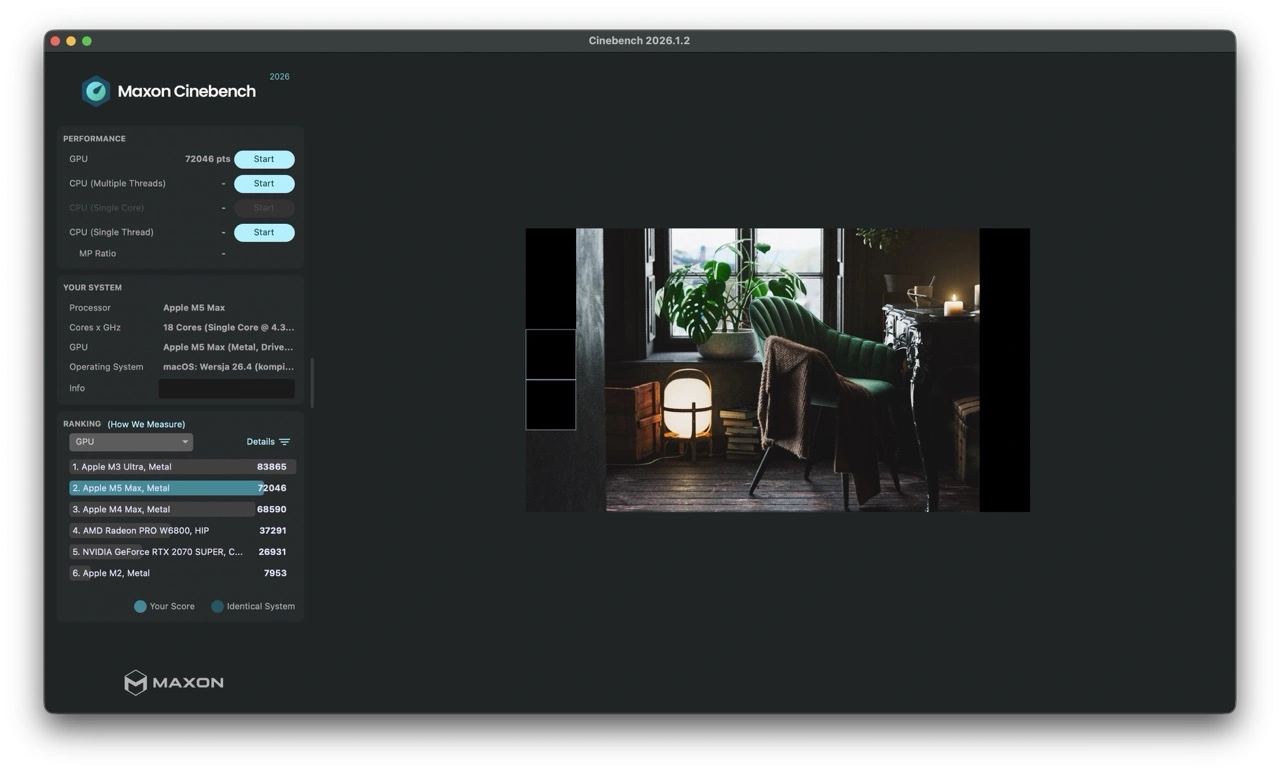Click the Maxon logo at bottom
Image resolution: width=1280 pixels, height=772 pixels.
coord(174,682)
